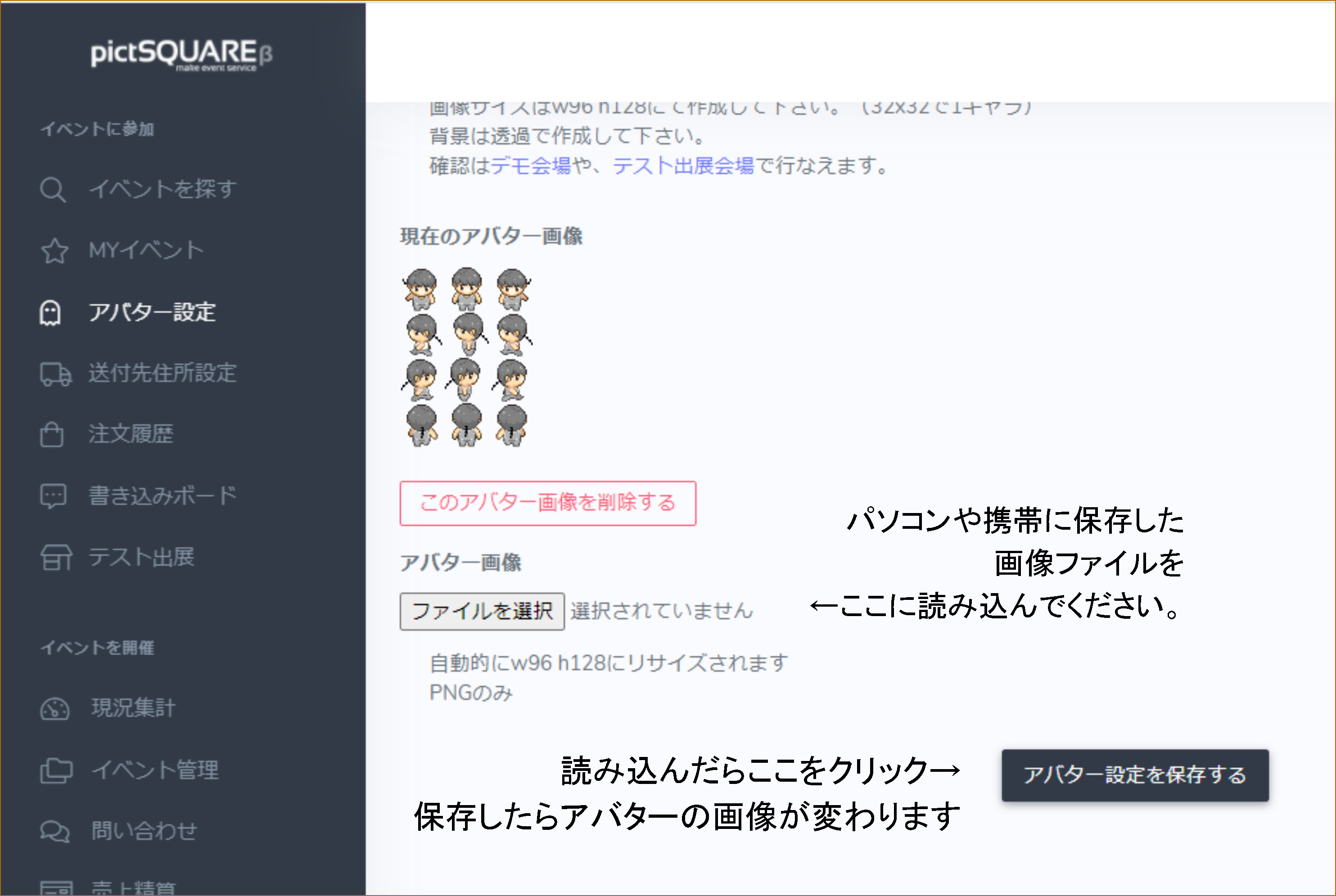Click the magnifier icon beside イベントを探す
Viewport: 1336px width, 896px height.
pyautogui.click(x=53, y=190)
